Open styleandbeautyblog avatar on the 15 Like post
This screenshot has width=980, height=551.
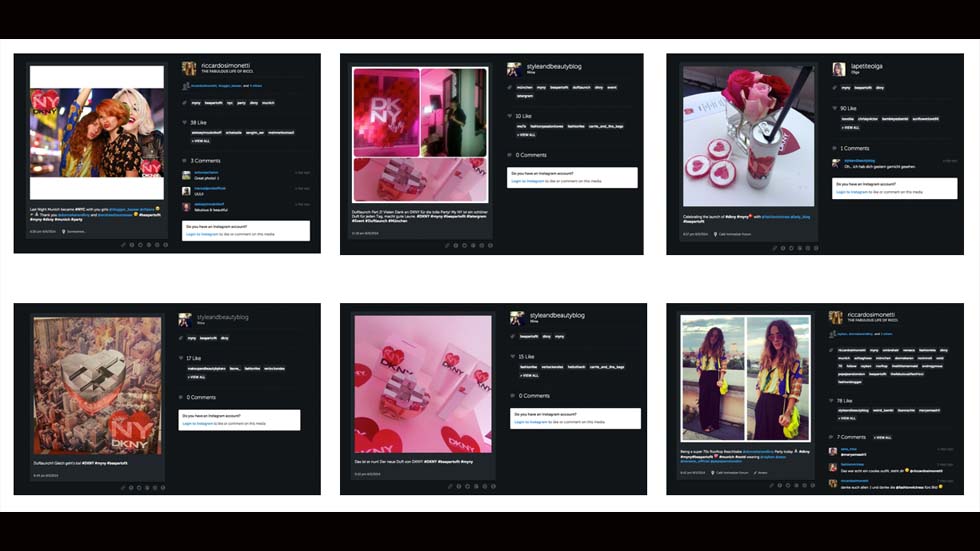pyautogui.click(x=517, y=318)
